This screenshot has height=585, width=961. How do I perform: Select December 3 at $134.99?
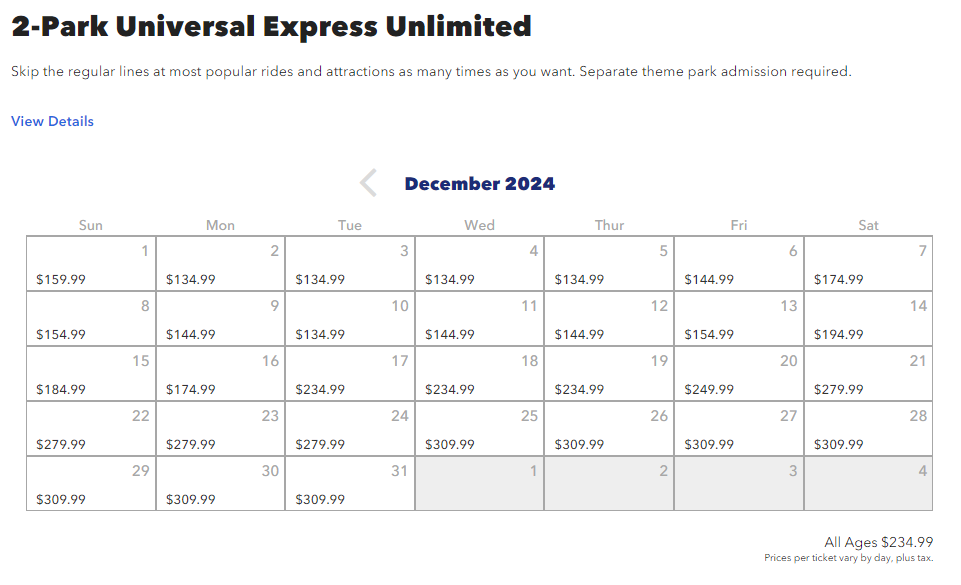tap(350, 264)
